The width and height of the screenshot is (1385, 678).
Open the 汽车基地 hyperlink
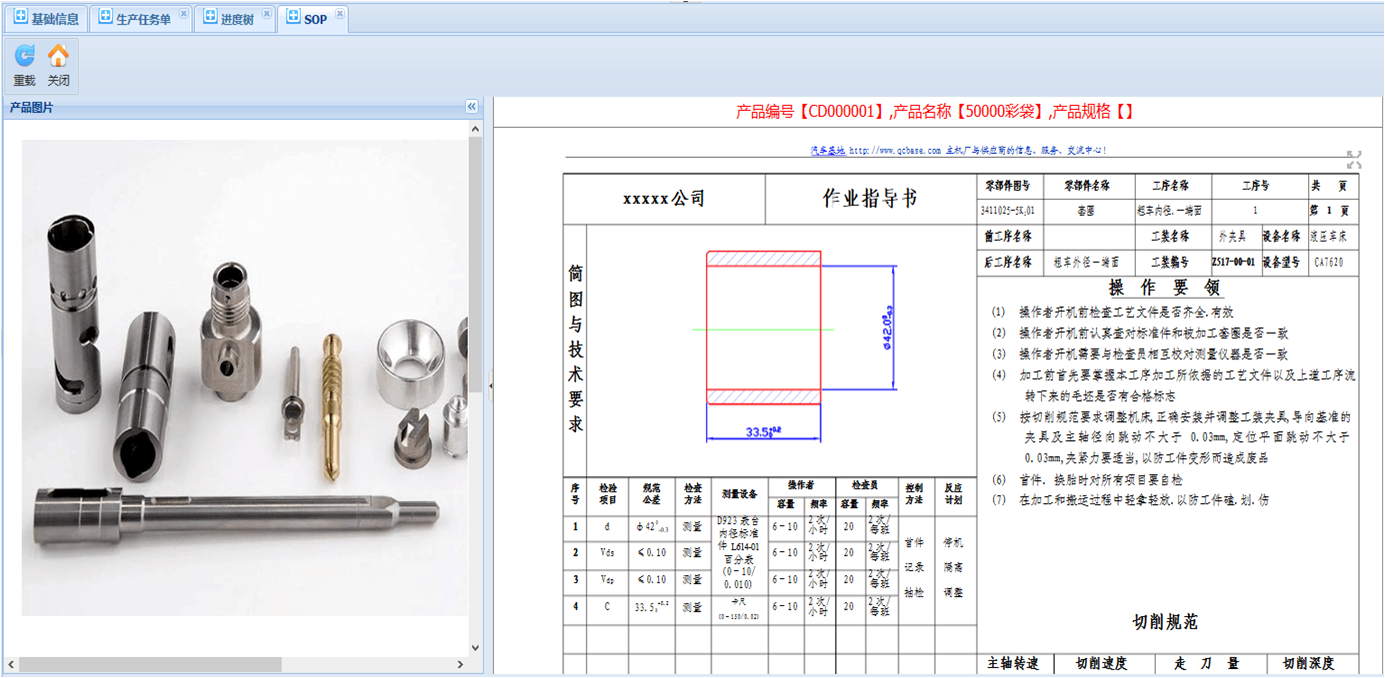tap(827, 150)
